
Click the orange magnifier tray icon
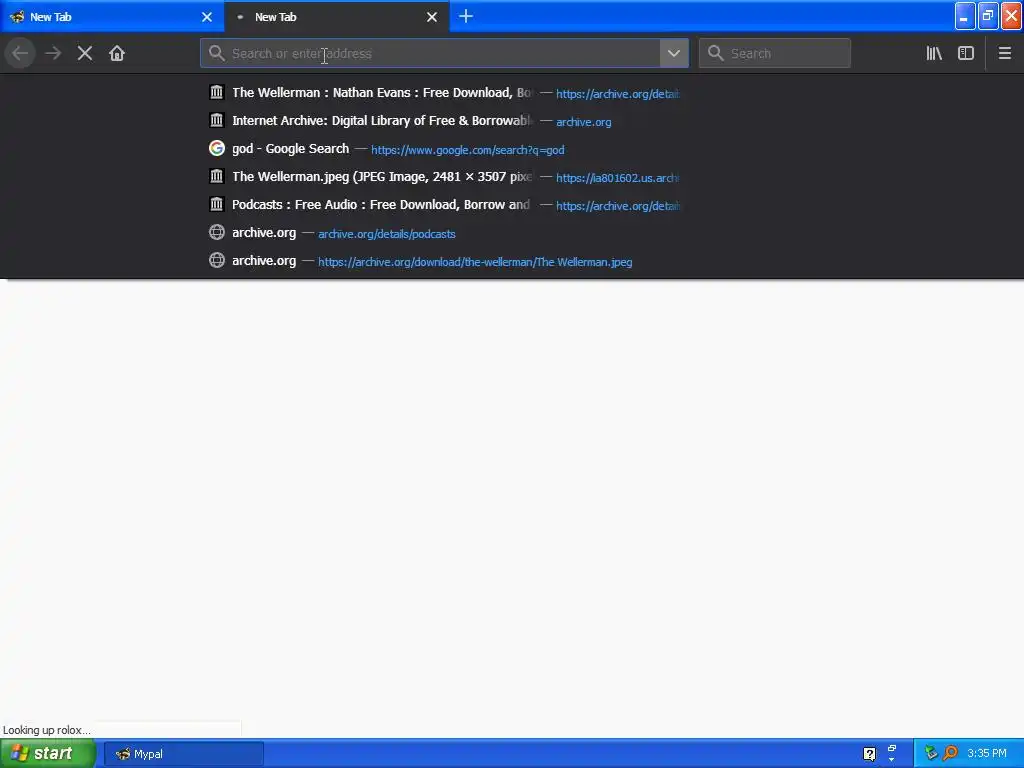(950, 754)
